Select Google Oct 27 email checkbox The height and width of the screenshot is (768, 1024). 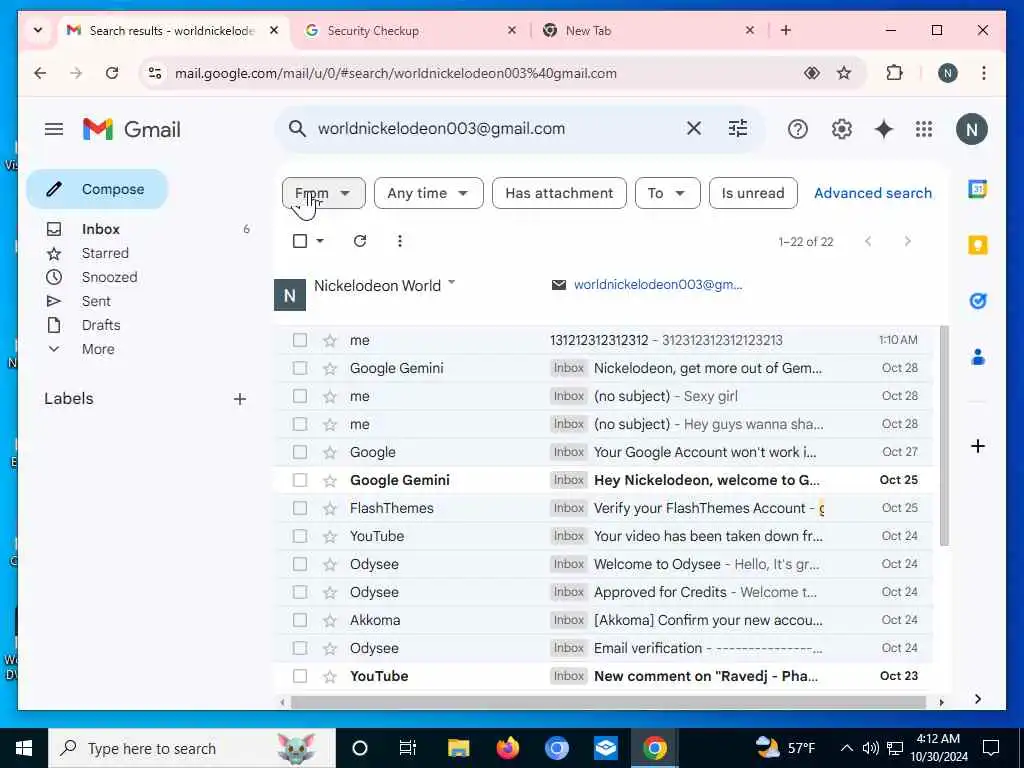coord(300,452)
